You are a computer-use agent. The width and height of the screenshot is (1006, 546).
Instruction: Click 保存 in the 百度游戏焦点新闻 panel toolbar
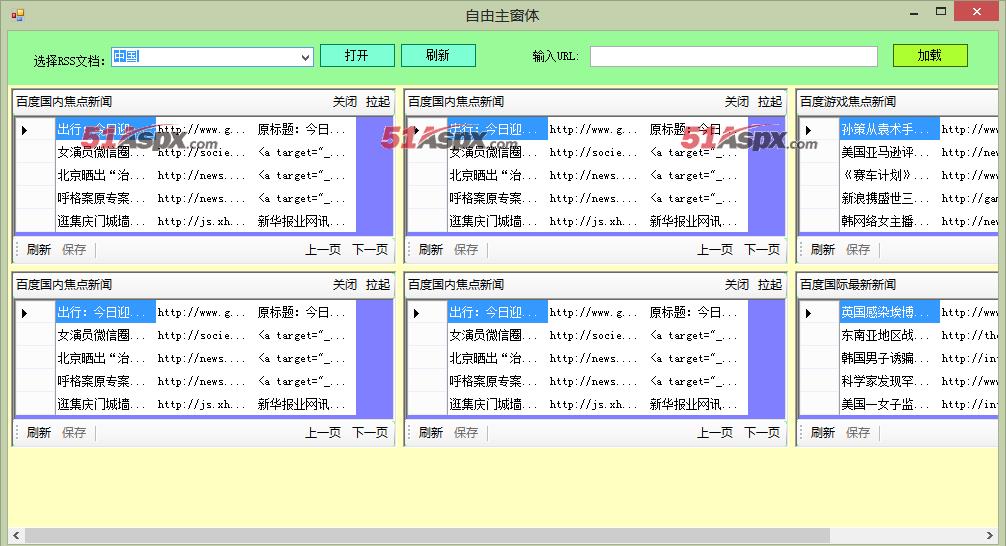858,250
